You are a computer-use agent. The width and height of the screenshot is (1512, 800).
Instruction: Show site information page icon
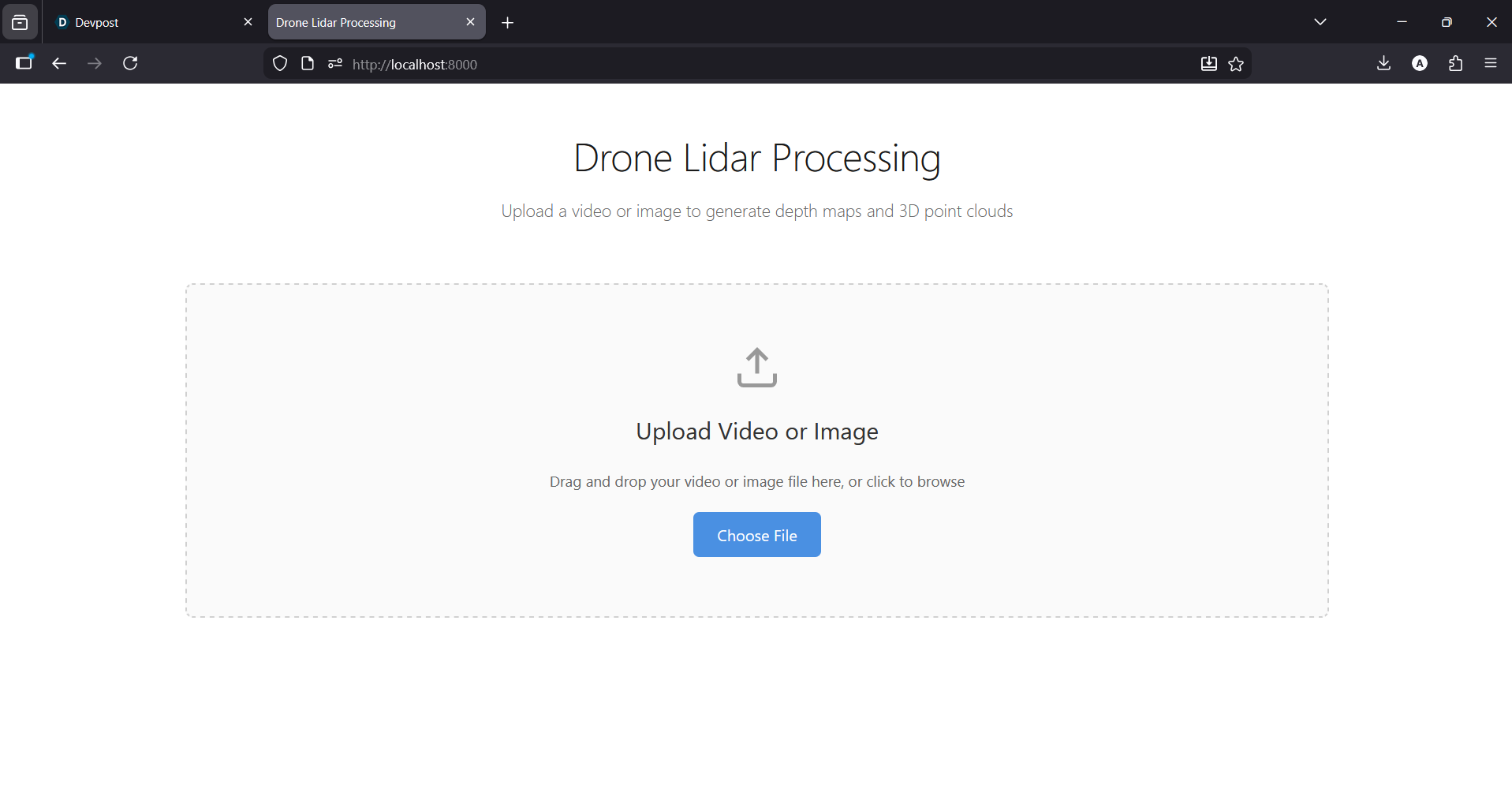point(308,64)
